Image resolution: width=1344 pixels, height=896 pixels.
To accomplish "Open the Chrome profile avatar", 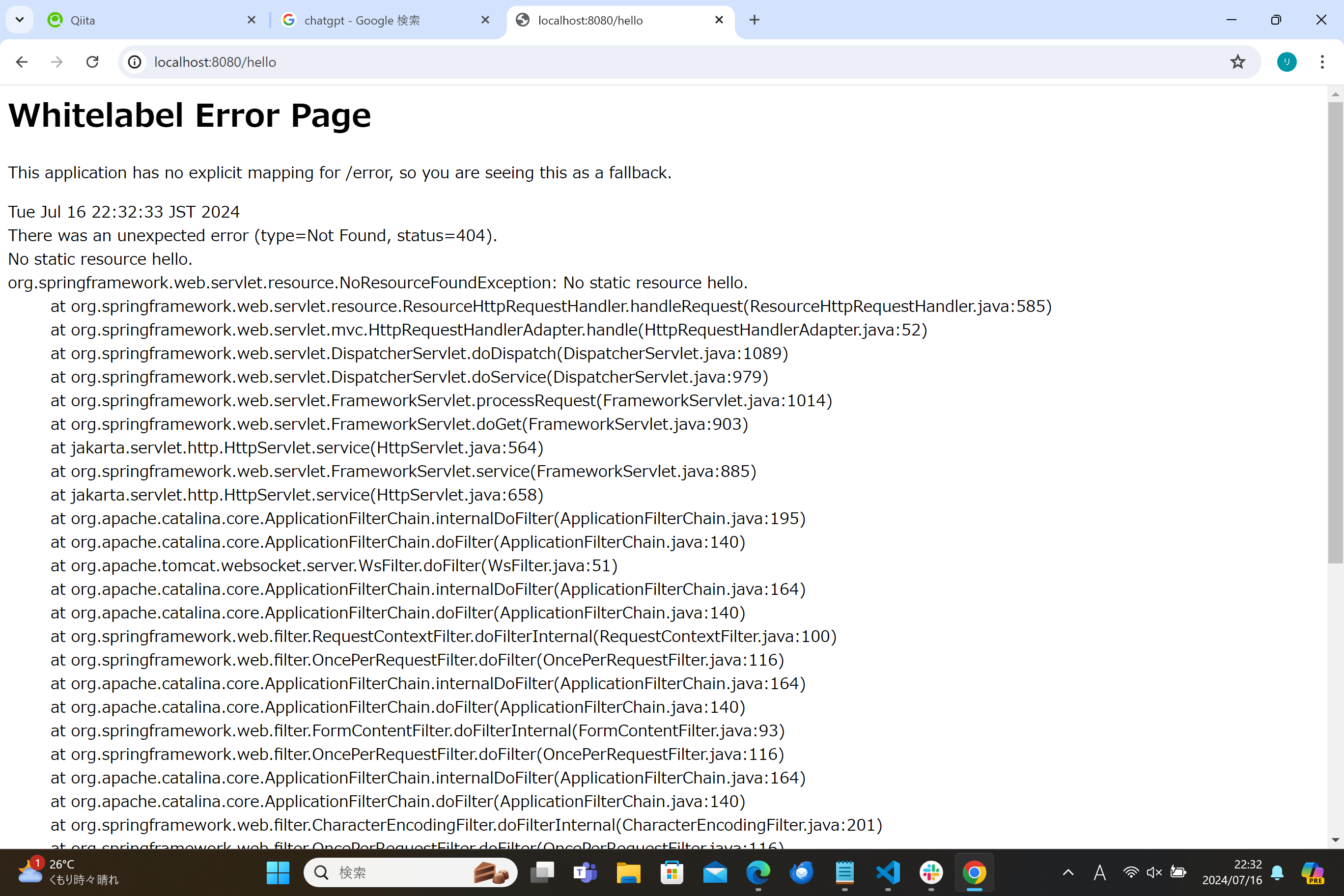I will point(1287,62).
